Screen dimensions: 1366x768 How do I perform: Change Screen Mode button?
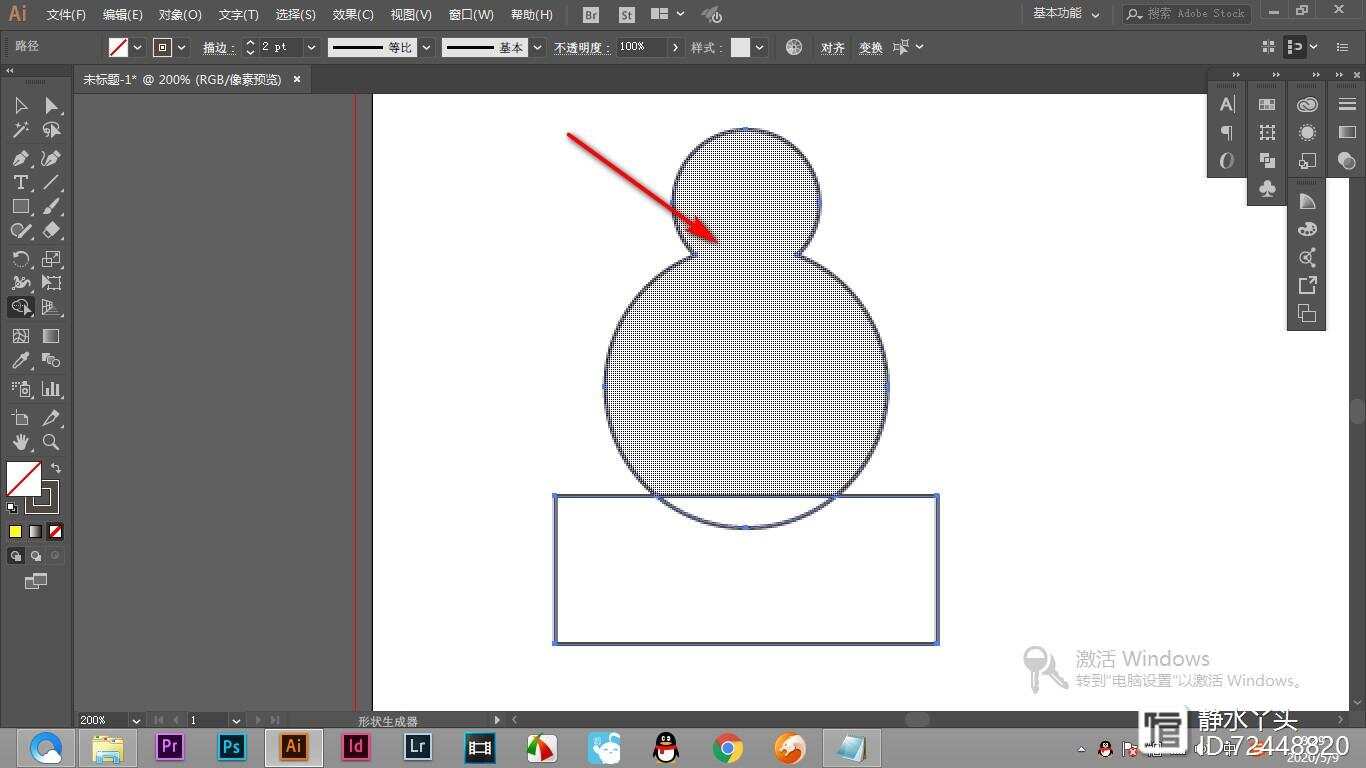click(36, 581)
